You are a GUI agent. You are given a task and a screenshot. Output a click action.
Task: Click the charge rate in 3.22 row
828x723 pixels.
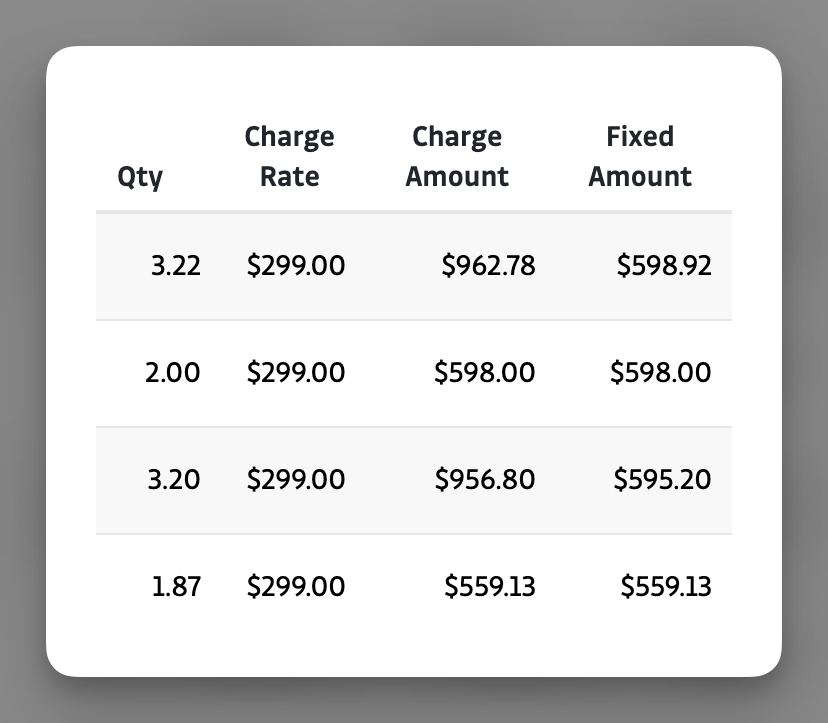click(296, 266)
